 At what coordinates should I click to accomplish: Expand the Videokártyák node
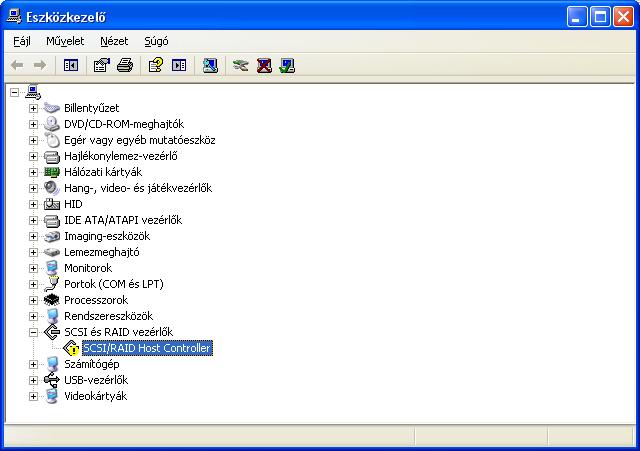[33, 396]
